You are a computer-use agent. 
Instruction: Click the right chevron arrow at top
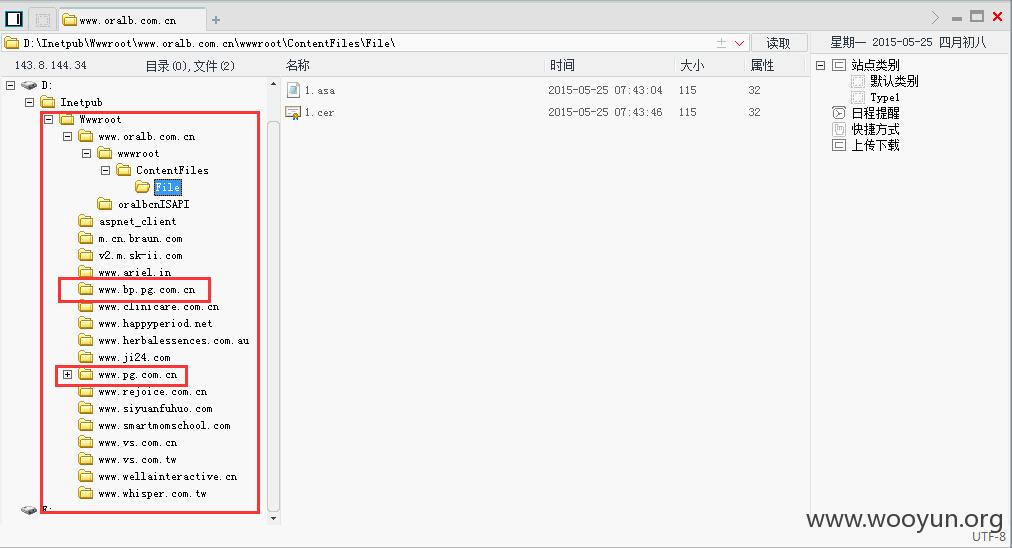point(935,17)
